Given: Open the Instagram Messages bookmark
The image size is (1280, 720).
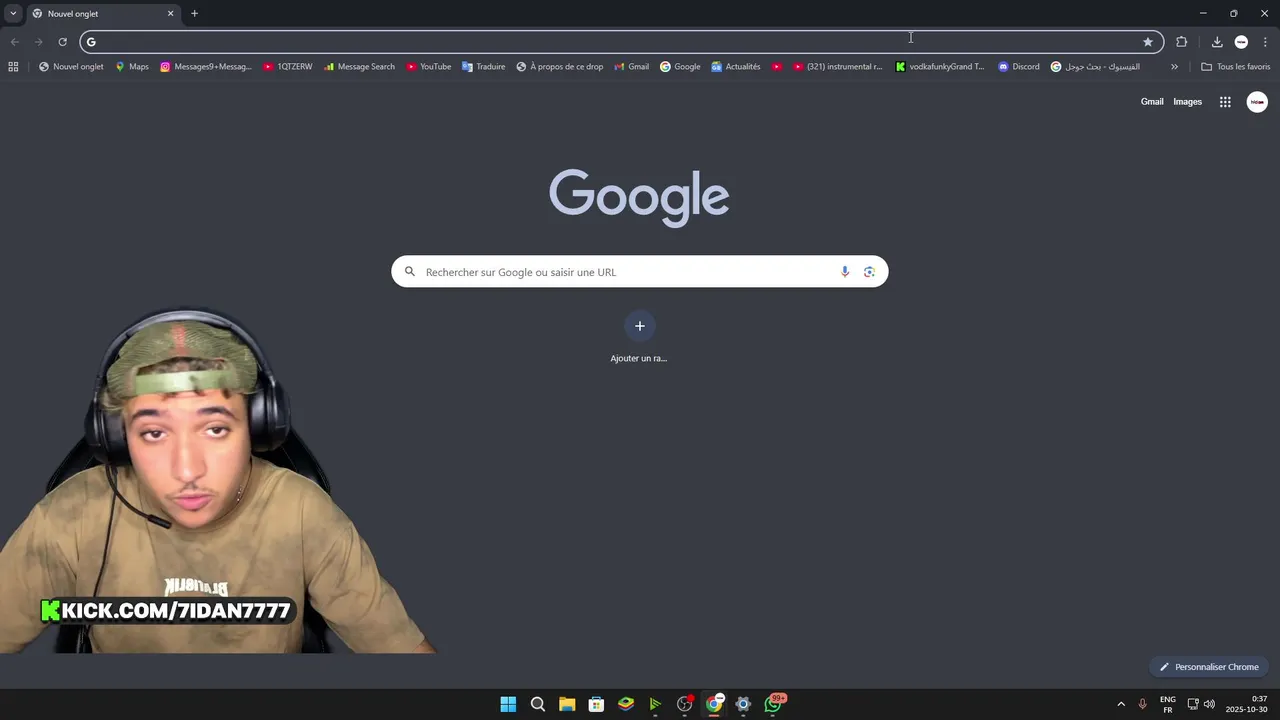Looking at the screenshot, I should pos(206,67).
